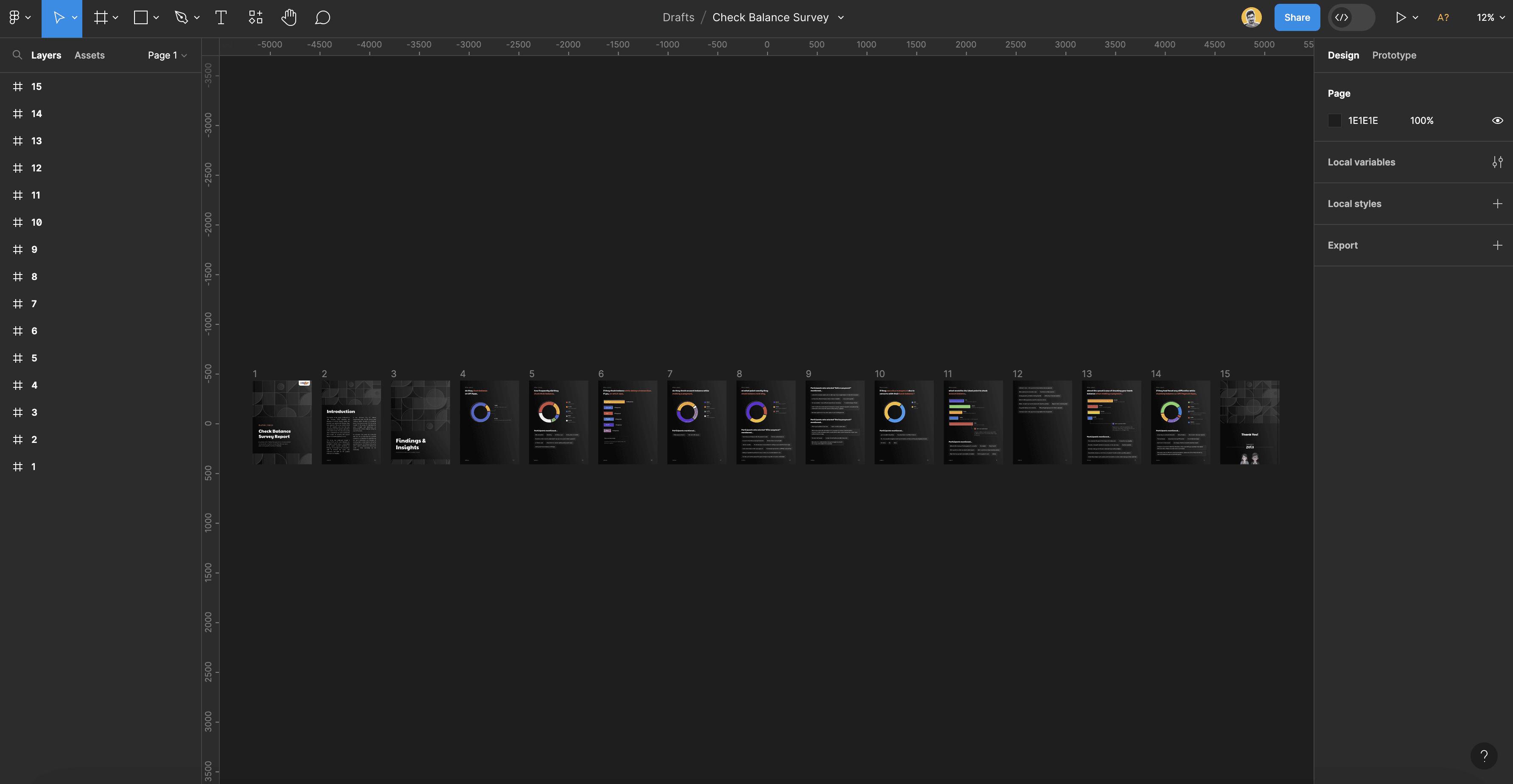Add a new Export setting

[1497, 246]
